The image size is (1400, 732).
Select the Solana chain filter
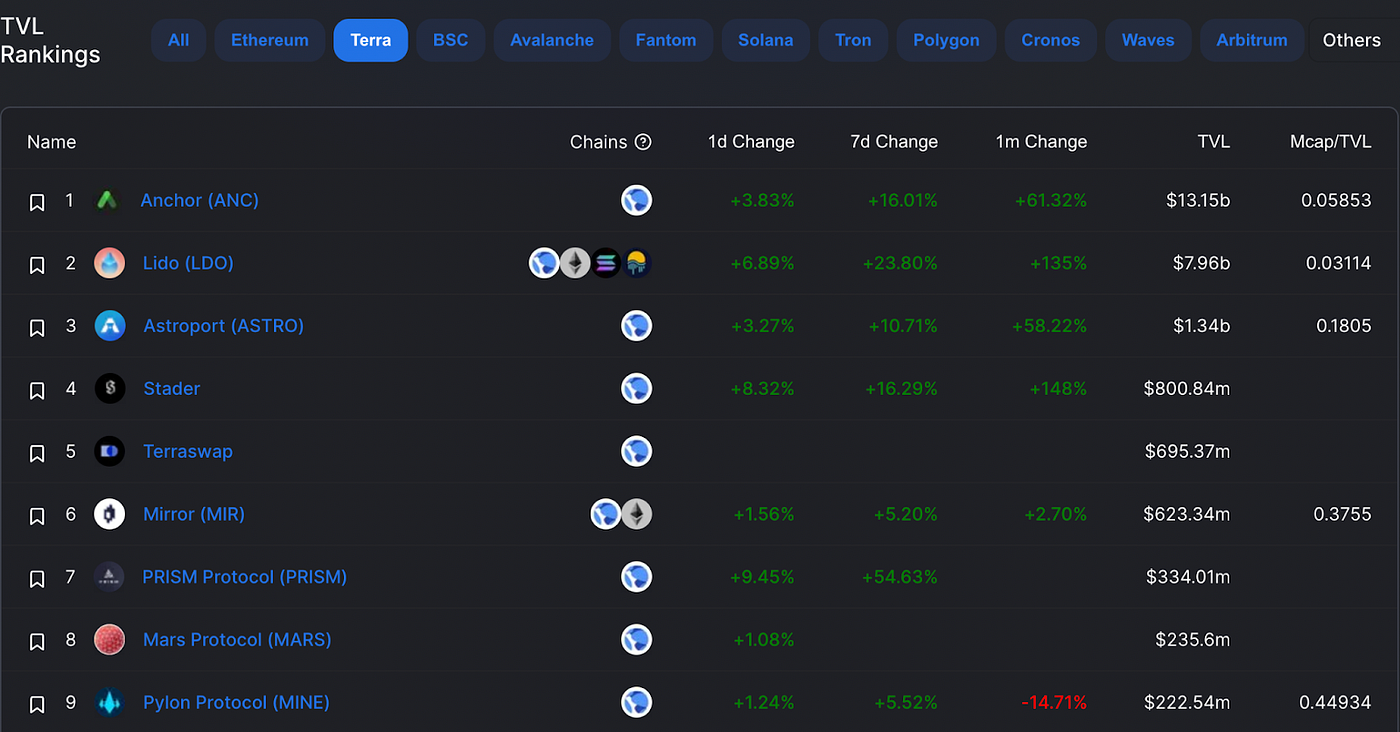(x=766, y=40)
